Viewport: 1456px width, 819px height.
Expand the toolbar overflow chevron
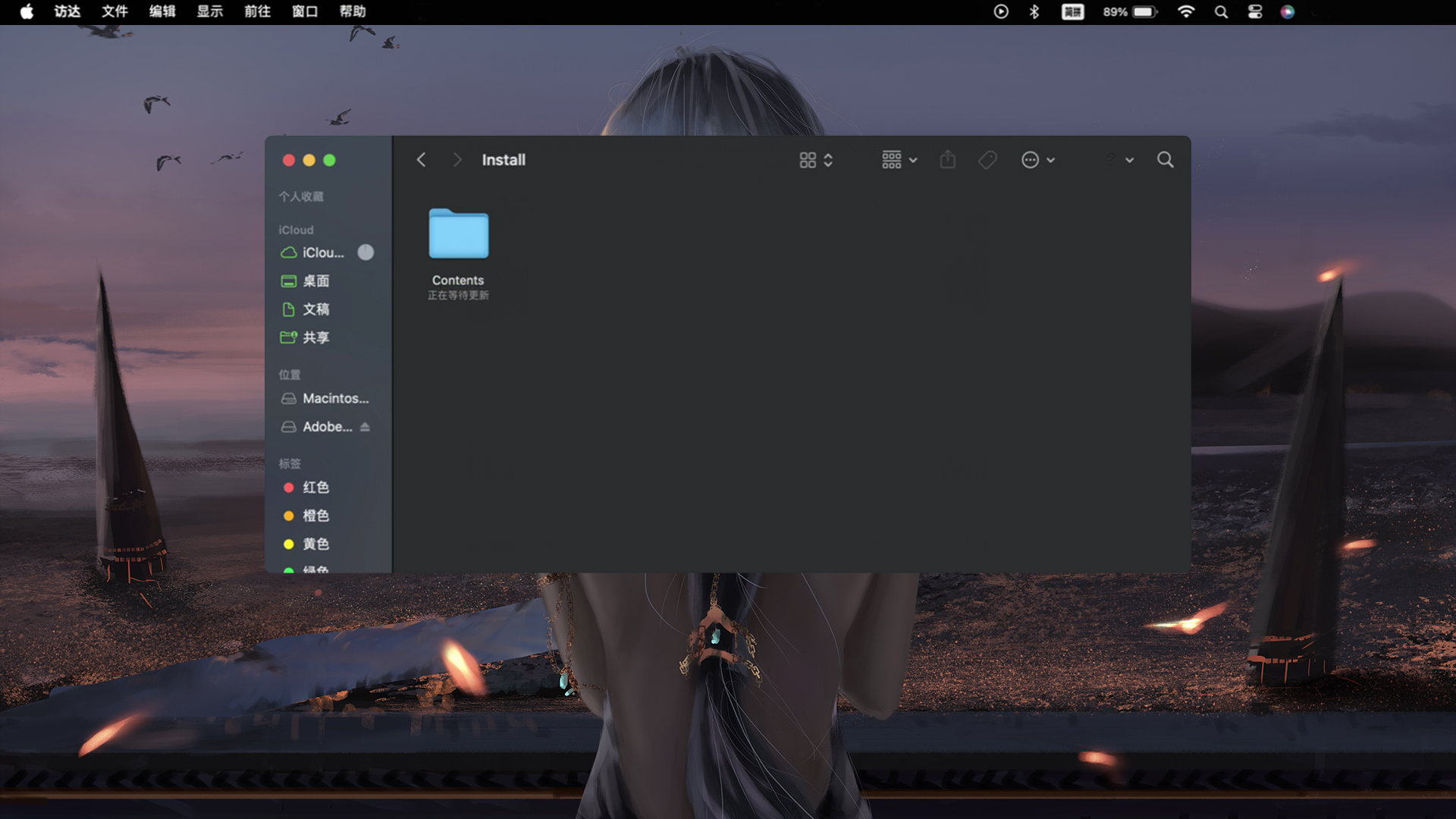click(1129, 160)
